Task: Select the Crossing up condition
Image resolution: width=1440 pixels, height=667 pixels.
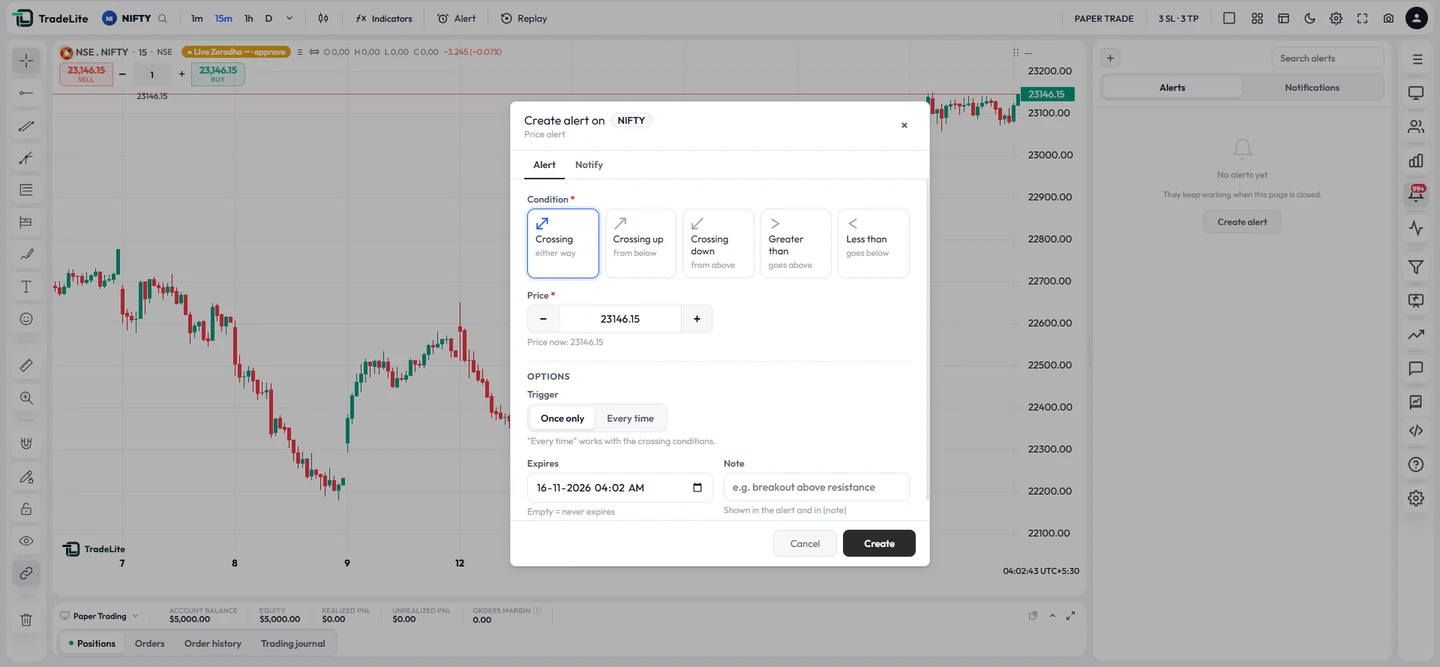Action: click(641, 243)
